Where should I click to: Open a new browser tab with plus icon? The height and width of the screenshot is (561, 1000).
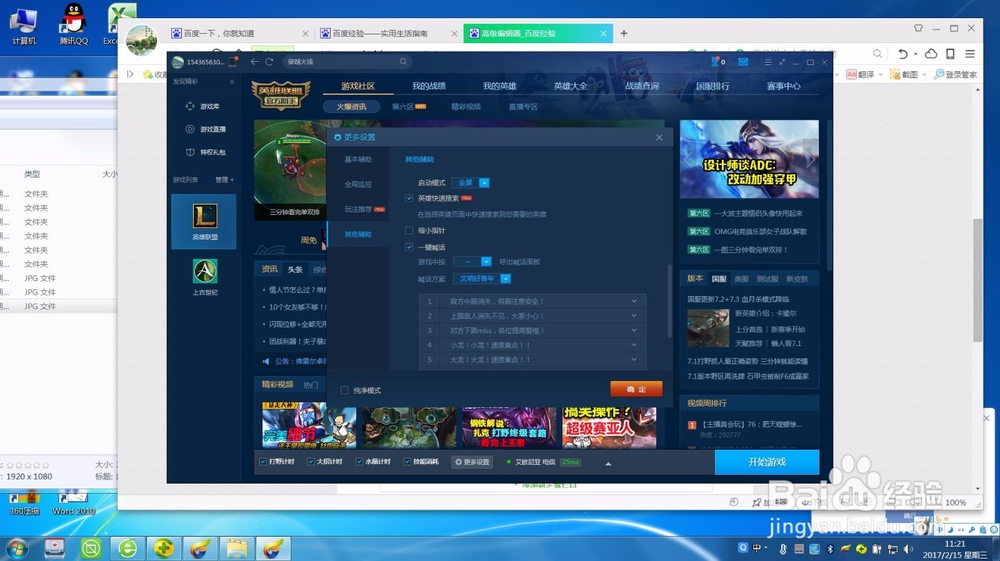[x=624, y=33]
